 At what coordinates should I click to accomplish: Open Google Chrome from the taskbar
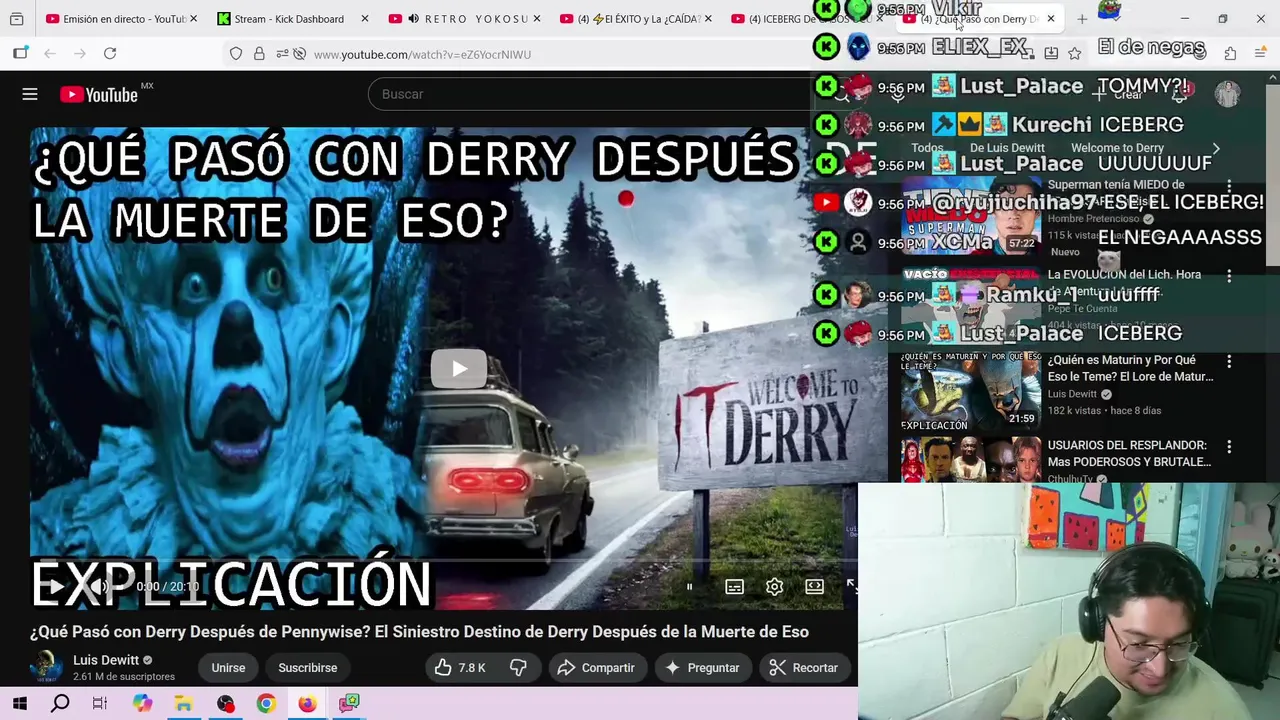coord(265,704)
